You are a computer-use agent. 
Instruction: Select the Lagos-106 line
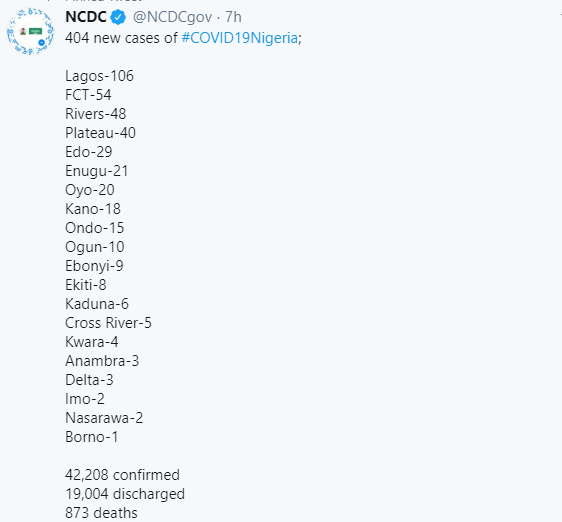tap(99, 76)
